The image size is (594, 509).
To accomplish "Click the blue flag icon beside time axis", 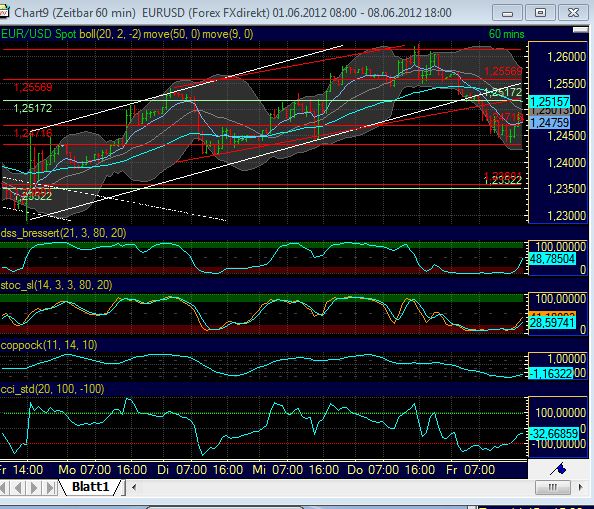I will coord(558,470).
